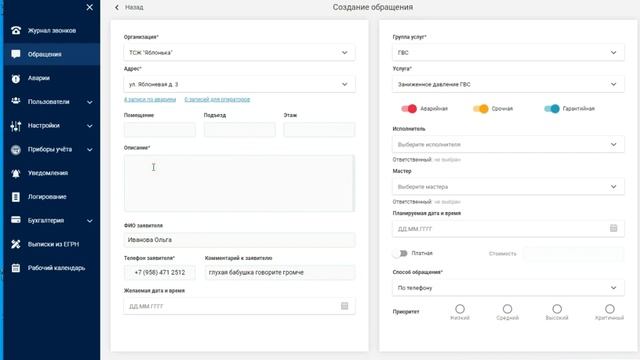
Task: Open the Исполнитель dropdown
Action: pyautogui.click(x=508, y=144)
